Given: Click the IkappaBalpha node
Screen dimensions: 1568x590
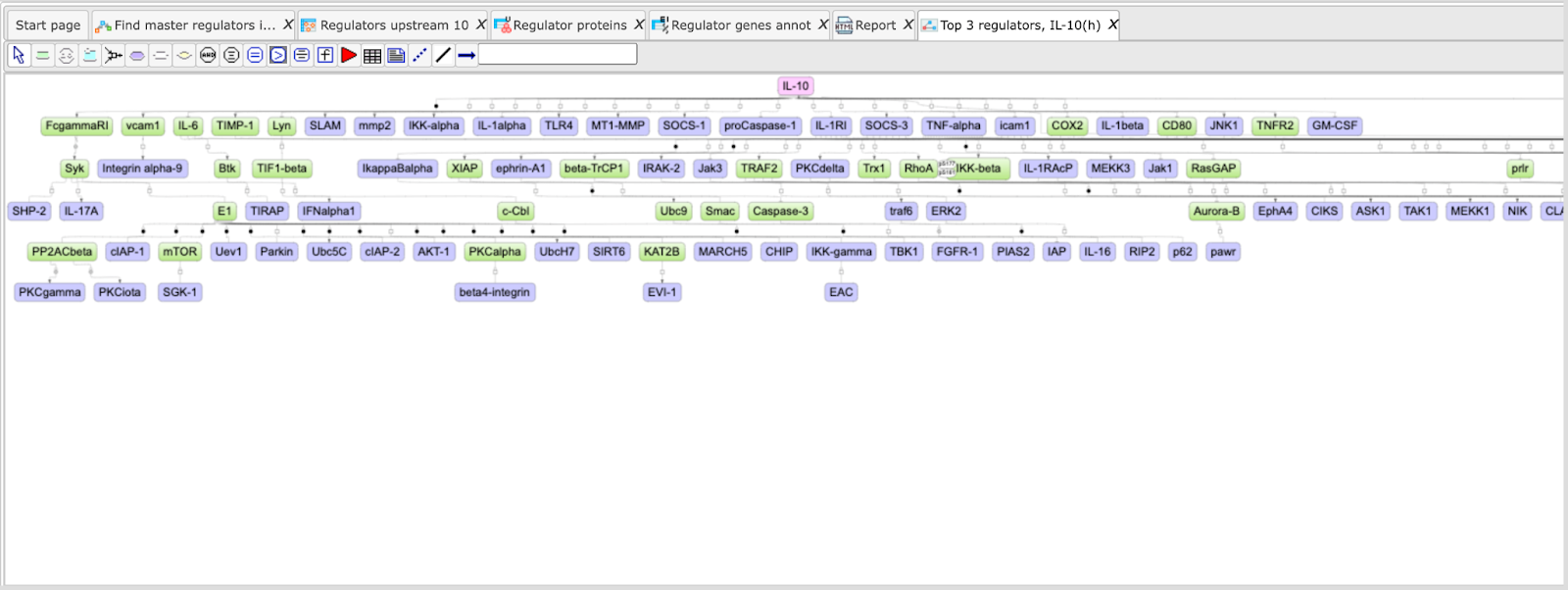Looking at the screenshot, I should point(397,169).
